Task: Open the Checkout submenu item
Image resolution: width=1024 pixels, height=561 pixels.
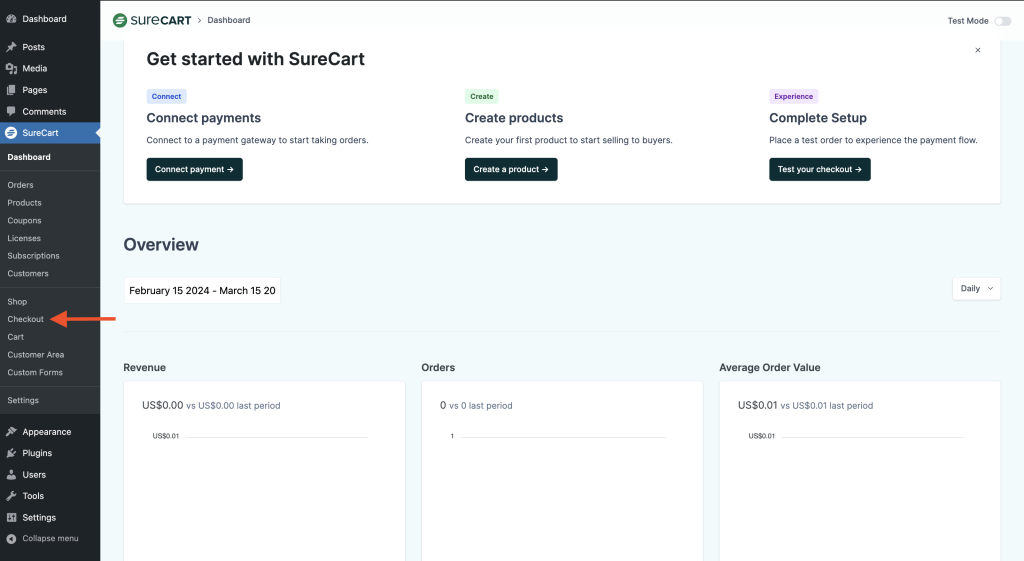Action: 25,319
